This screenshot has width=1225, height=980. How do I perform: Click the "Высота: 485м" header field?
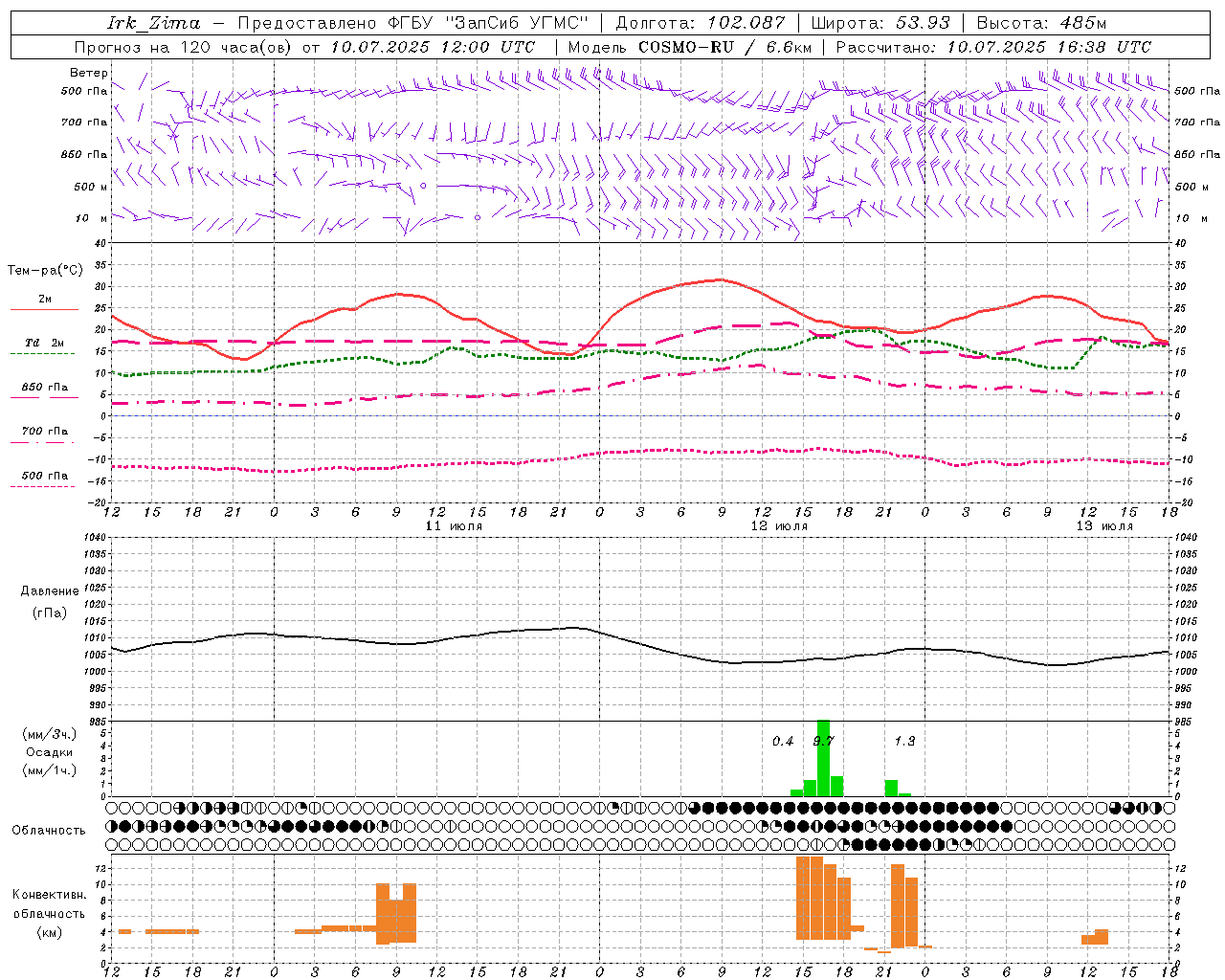[1041, 23]
